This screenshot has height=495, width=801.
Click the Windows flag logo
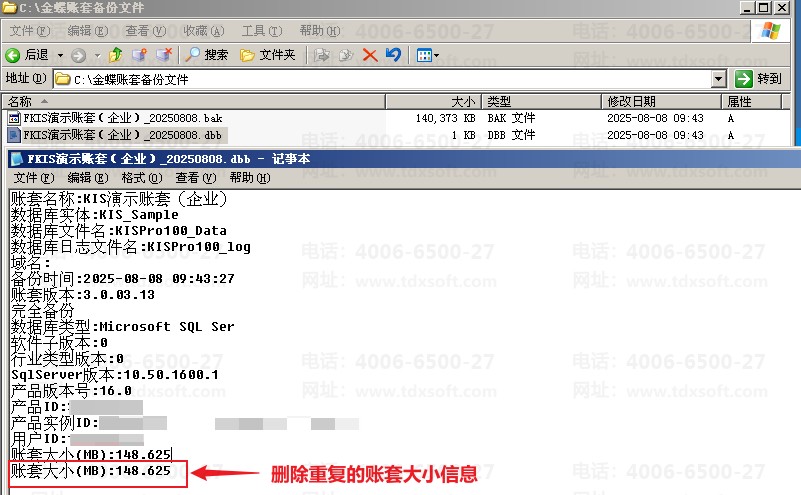(770, 31)
